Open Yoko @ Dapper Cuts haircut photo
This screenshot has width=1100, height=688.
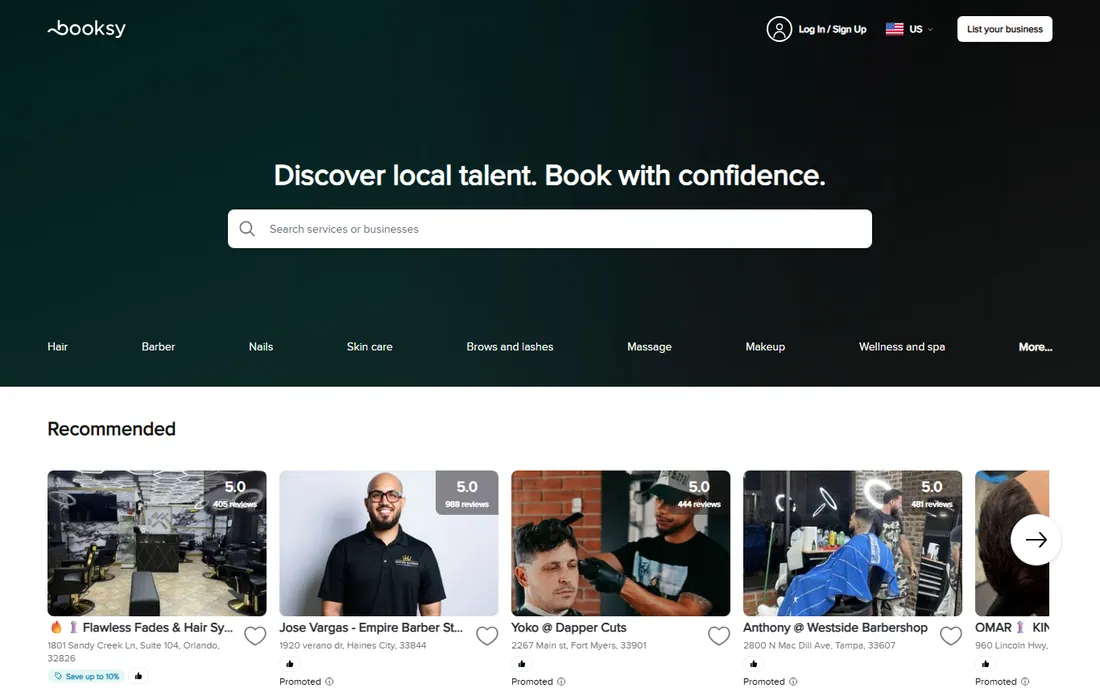(x=621, y=543)
